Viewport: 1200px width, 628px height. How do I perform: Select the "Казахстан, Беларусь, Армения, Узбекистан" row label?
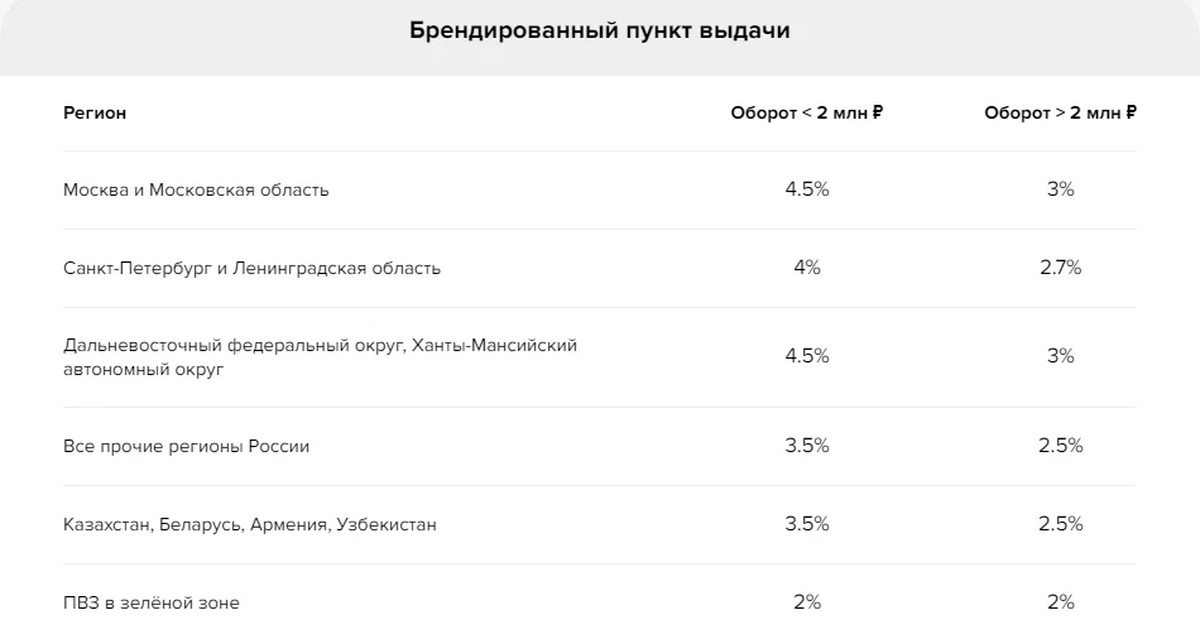pyautogui.click(x=250, y=524)
